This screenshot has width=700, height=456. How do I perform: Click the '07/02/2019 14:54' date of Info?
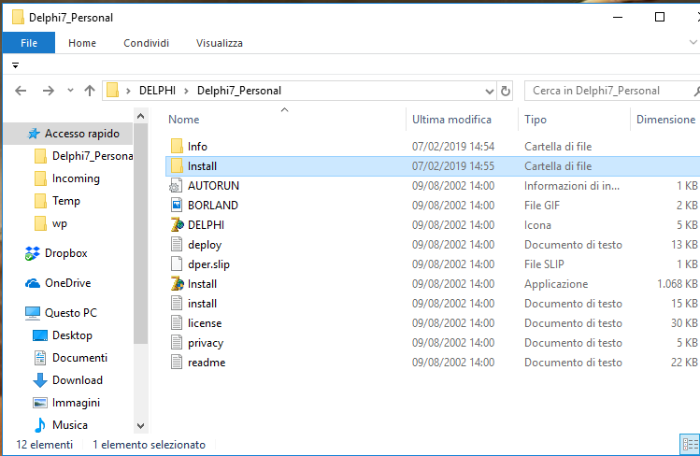pyautogui.click(x=453, y=146)
